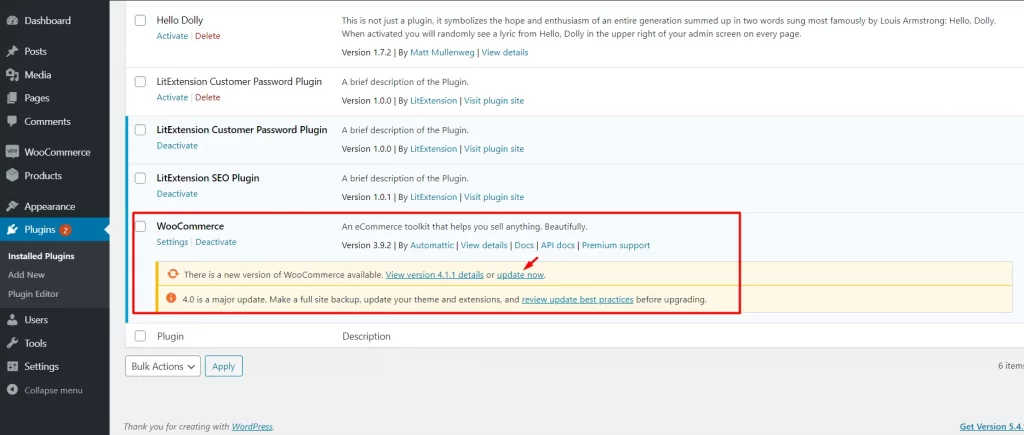Image resolution: width=1024 pixels, height=435 pixels.
Task: Open the Media menu item
Action: tap(38, 74)
